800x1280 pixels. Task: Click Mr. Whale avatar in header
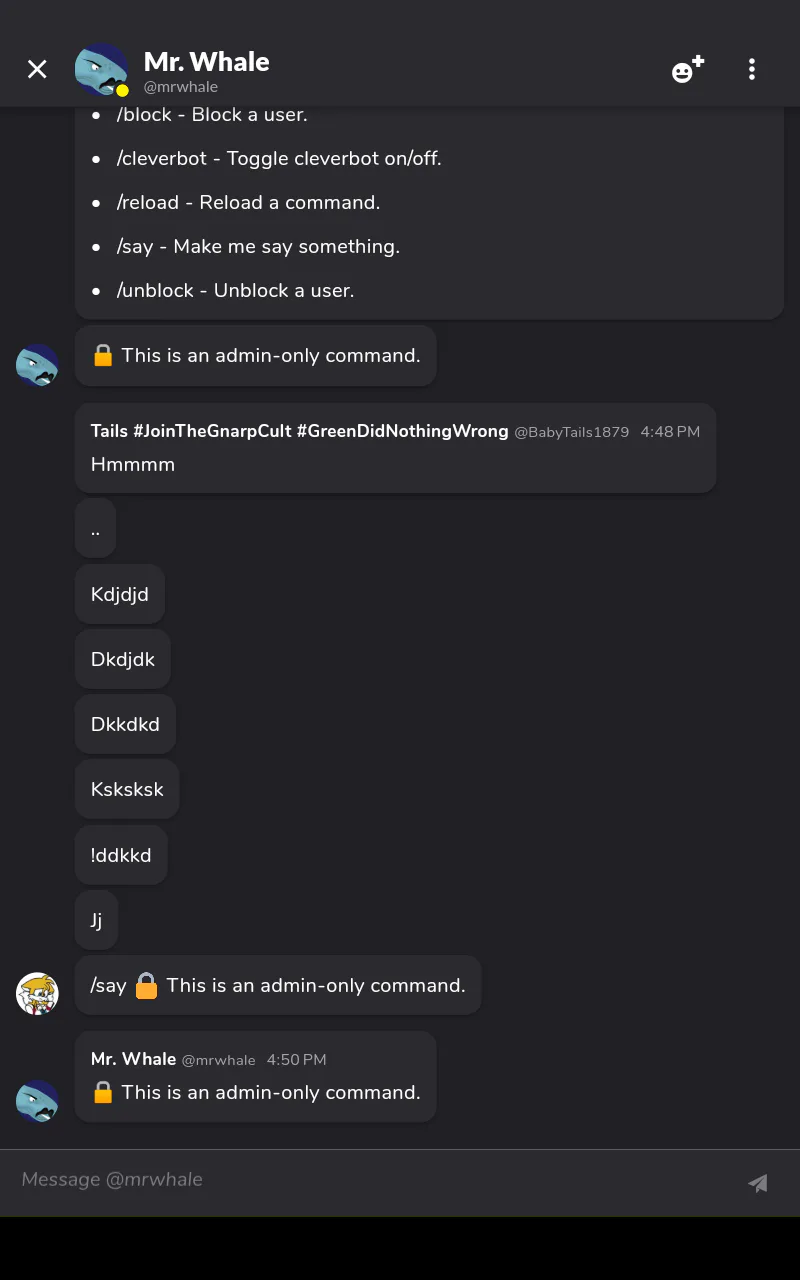pos(101,69)
